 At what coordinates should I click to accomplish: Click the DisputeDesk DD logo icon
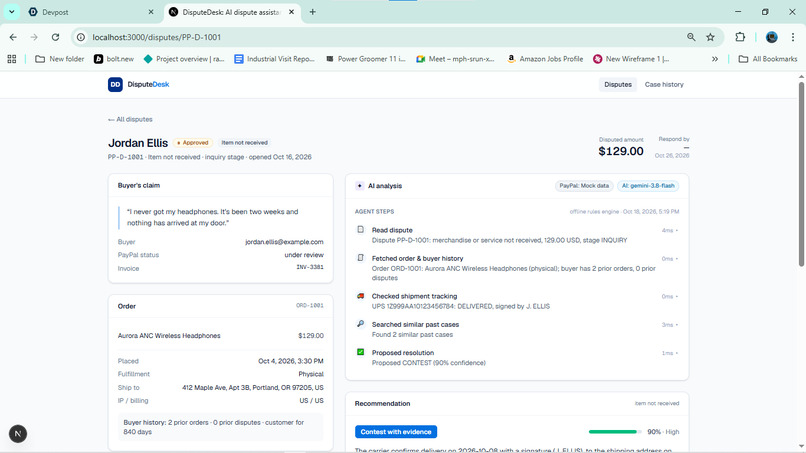click(115, 84)
